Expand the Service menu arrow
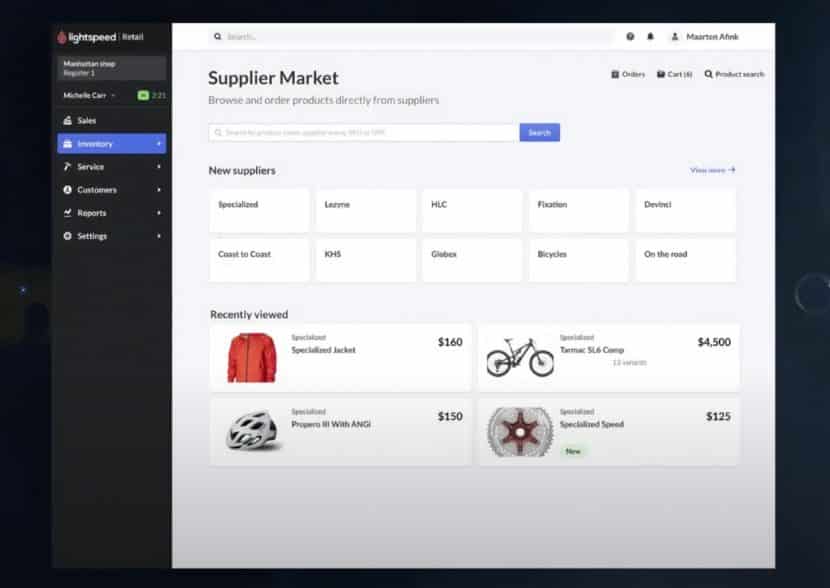830x588 pixels. point(158,167)
